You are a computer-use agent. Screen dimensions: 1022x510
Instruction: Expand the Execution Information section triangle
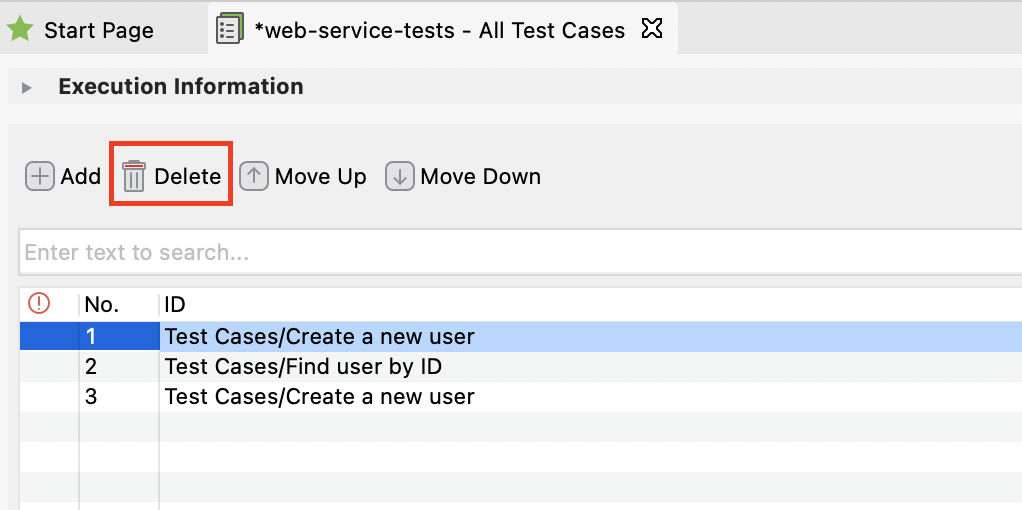coord(28,88)
